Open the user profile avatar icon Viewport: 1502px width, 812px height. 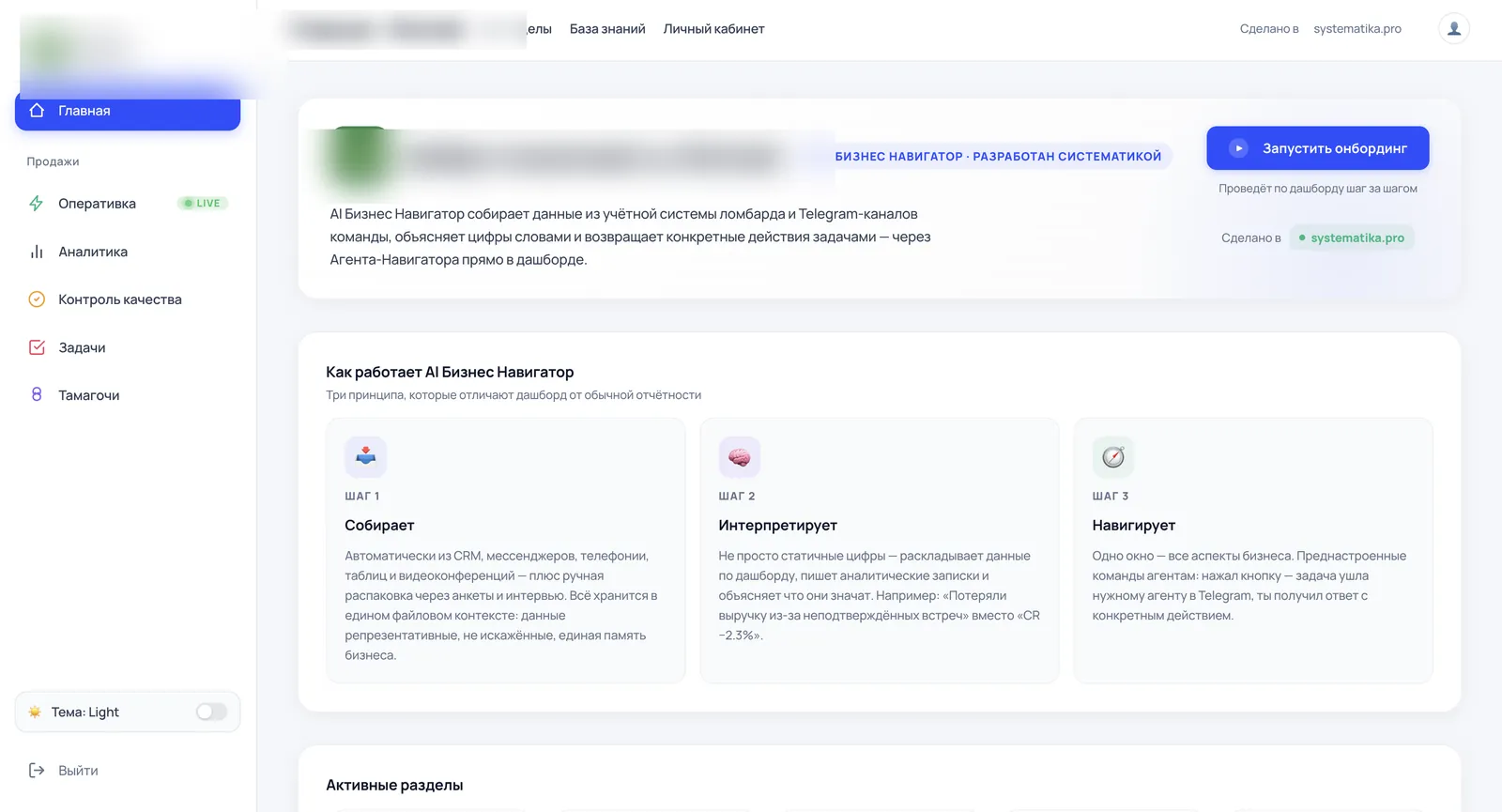click(1454, 29)
